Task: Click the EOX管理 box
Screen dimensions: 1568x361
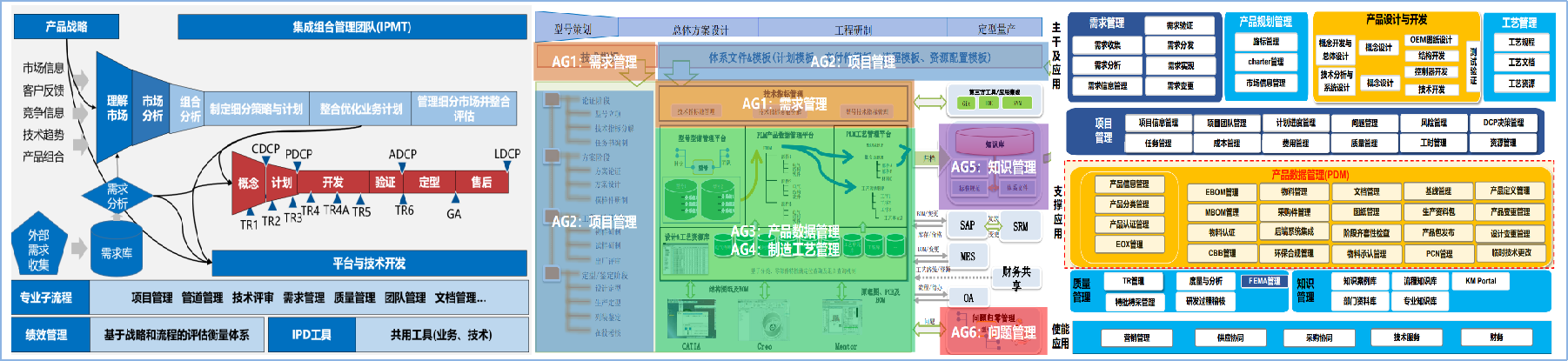Action: tap(1129, 244)
